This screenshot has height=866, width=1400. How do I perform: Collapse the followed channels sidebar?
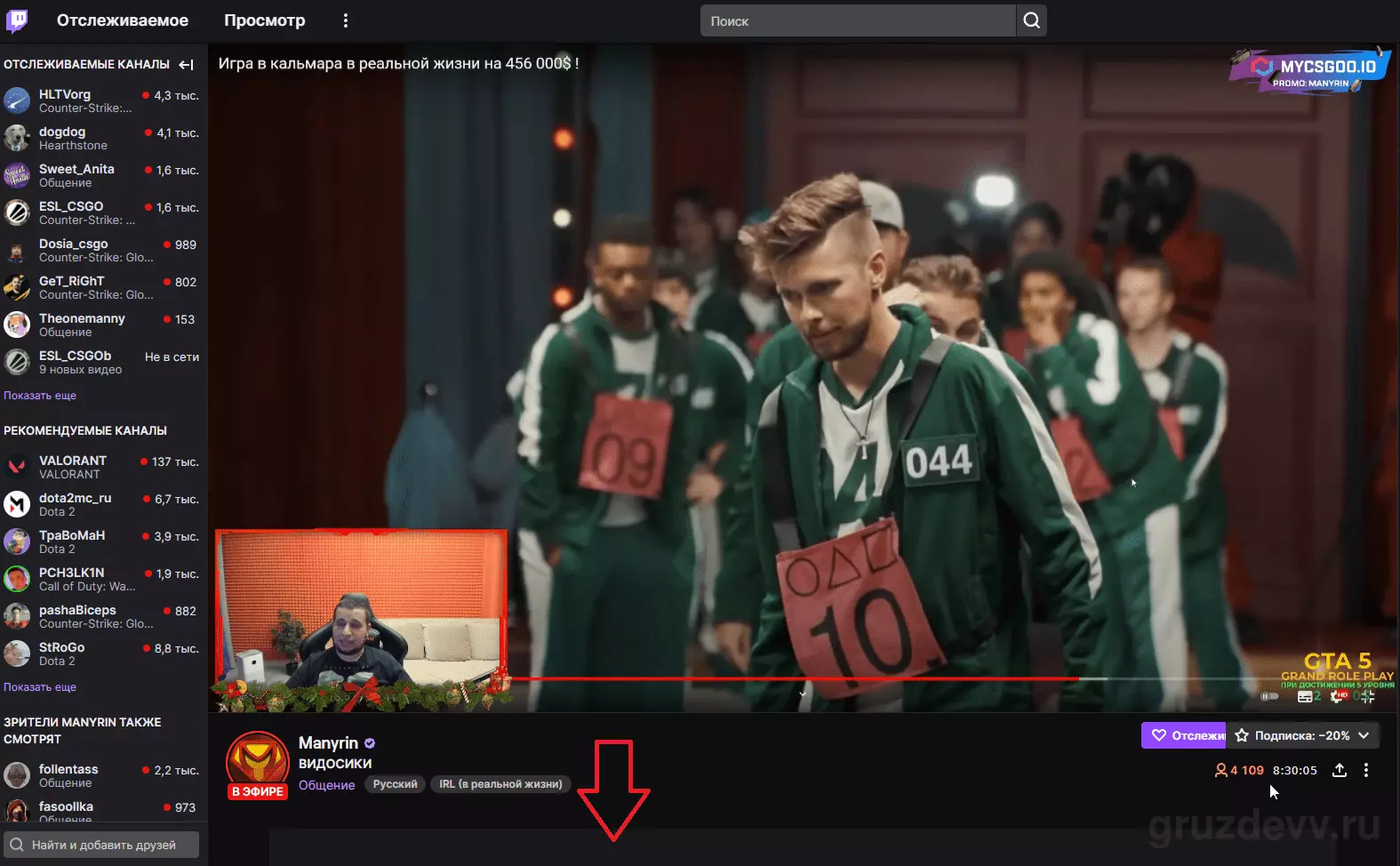click(186, 65)
